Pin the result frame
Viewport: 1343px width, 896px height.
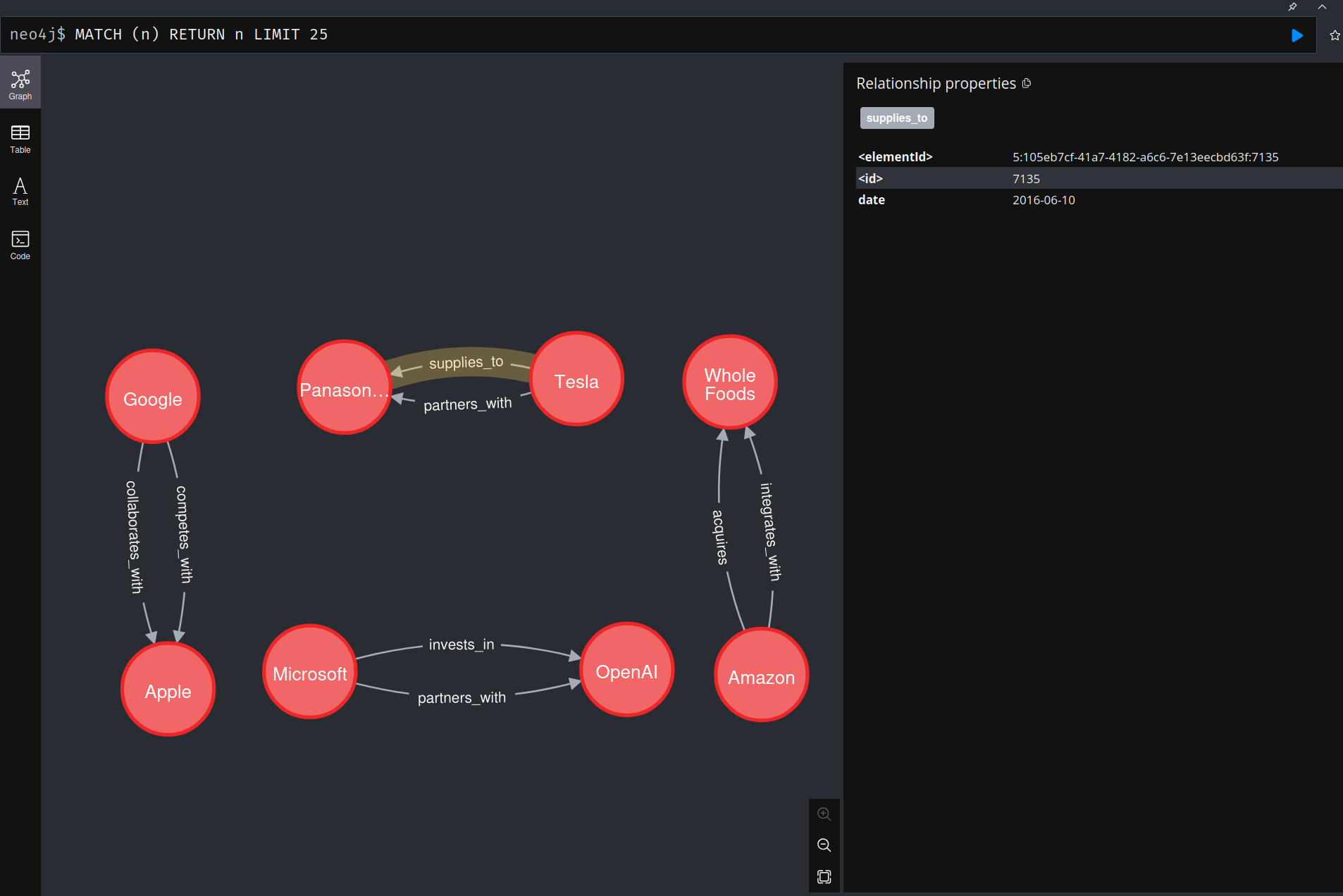pos(1292,7)
